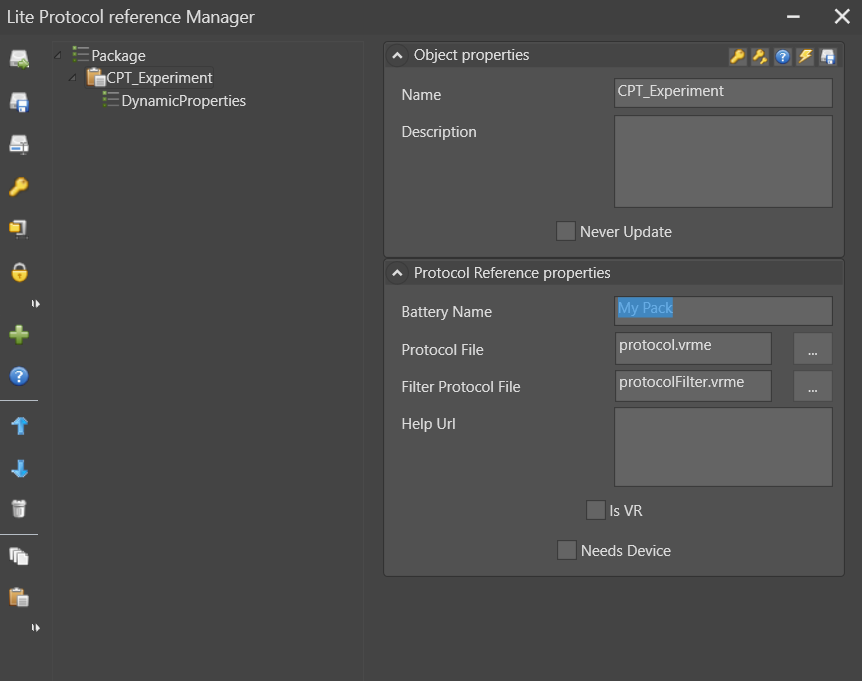Click the lightning bolt icon in Object properties
The height and width of the screenshot is (681, 862).
coord(805,56)
